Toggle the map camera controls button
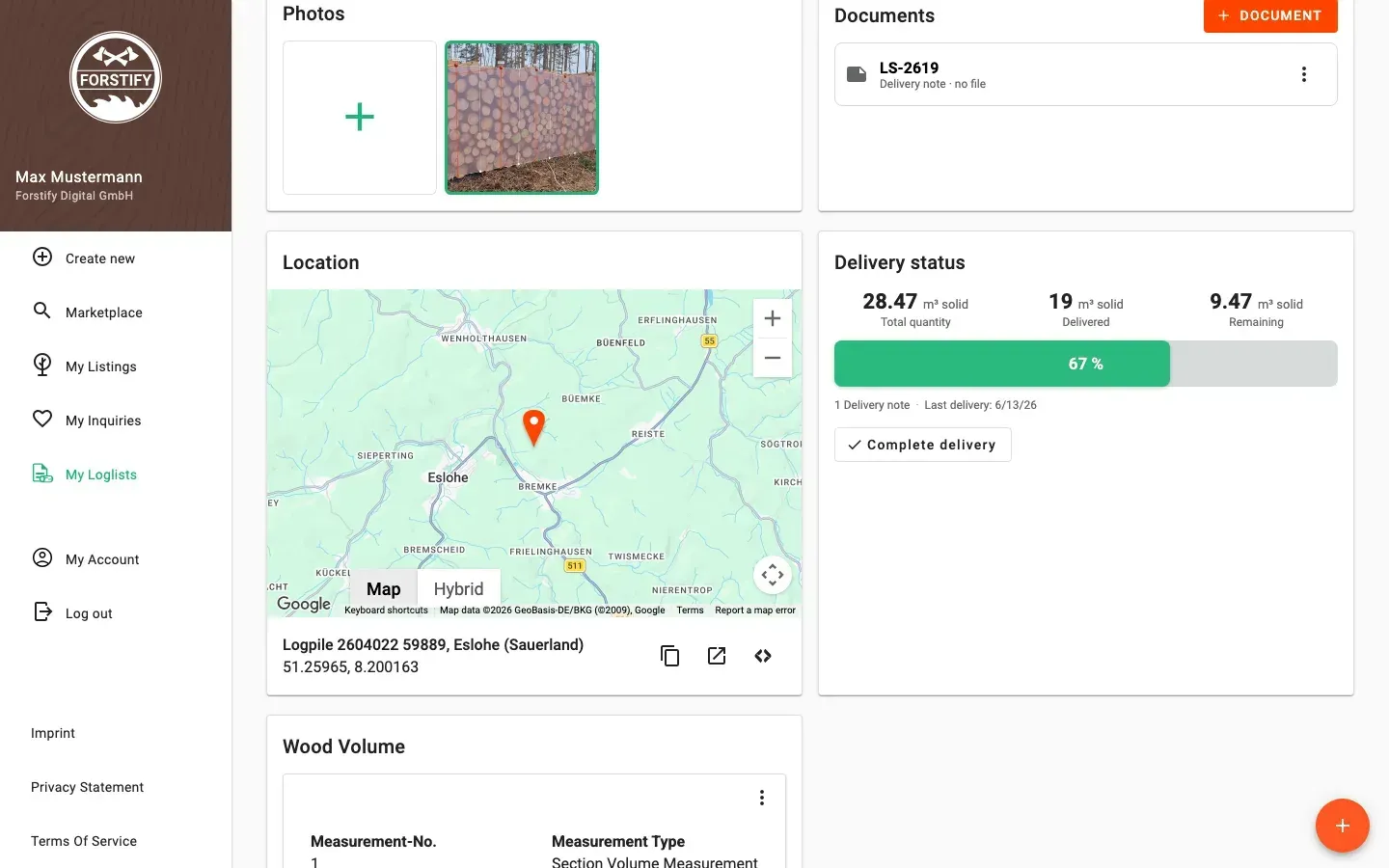This screenshot has width=1389, height=868. [x=773, y=575]
